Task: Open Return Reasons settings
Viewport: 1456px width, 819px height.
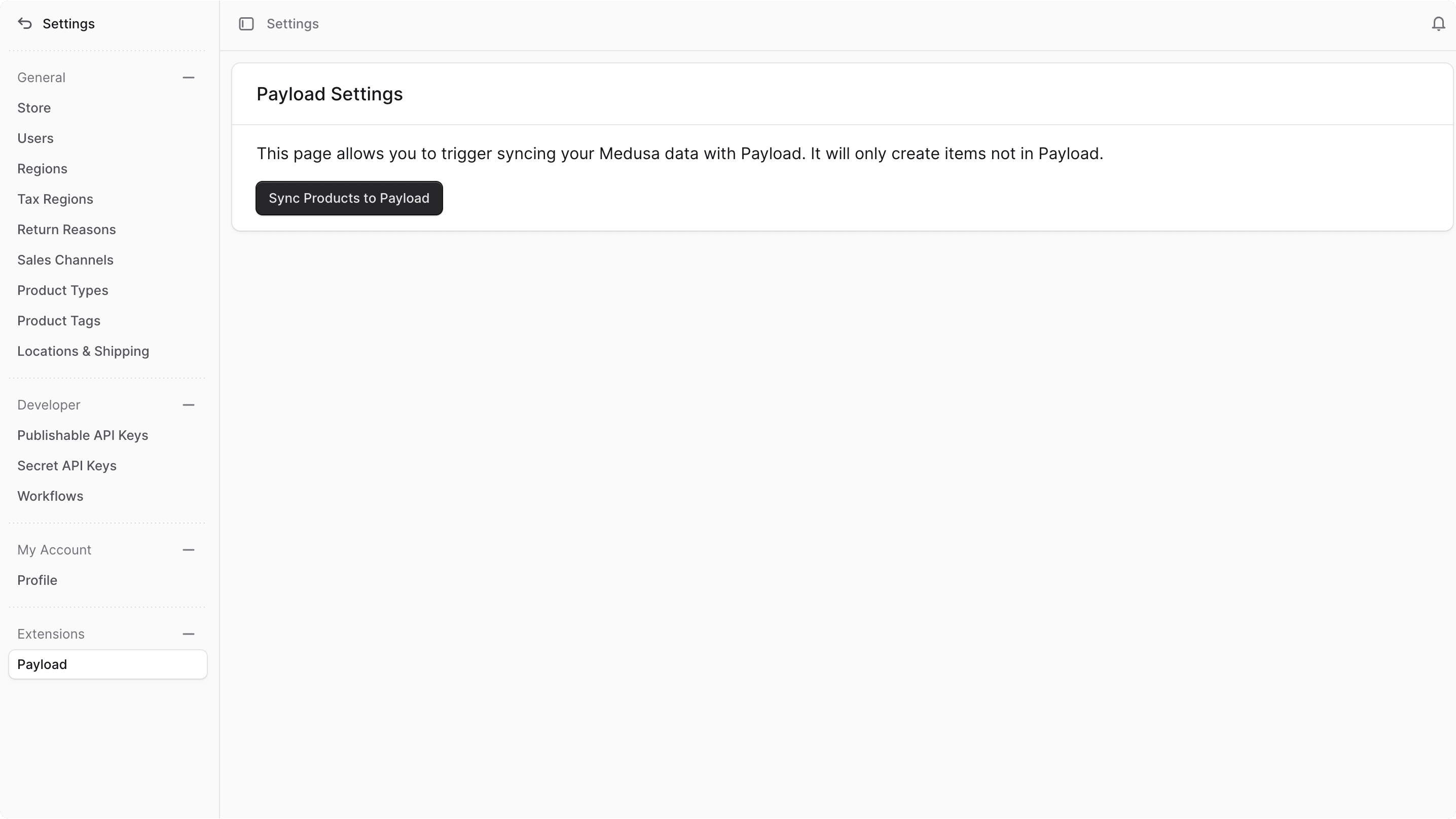Action: click(66, 230)
